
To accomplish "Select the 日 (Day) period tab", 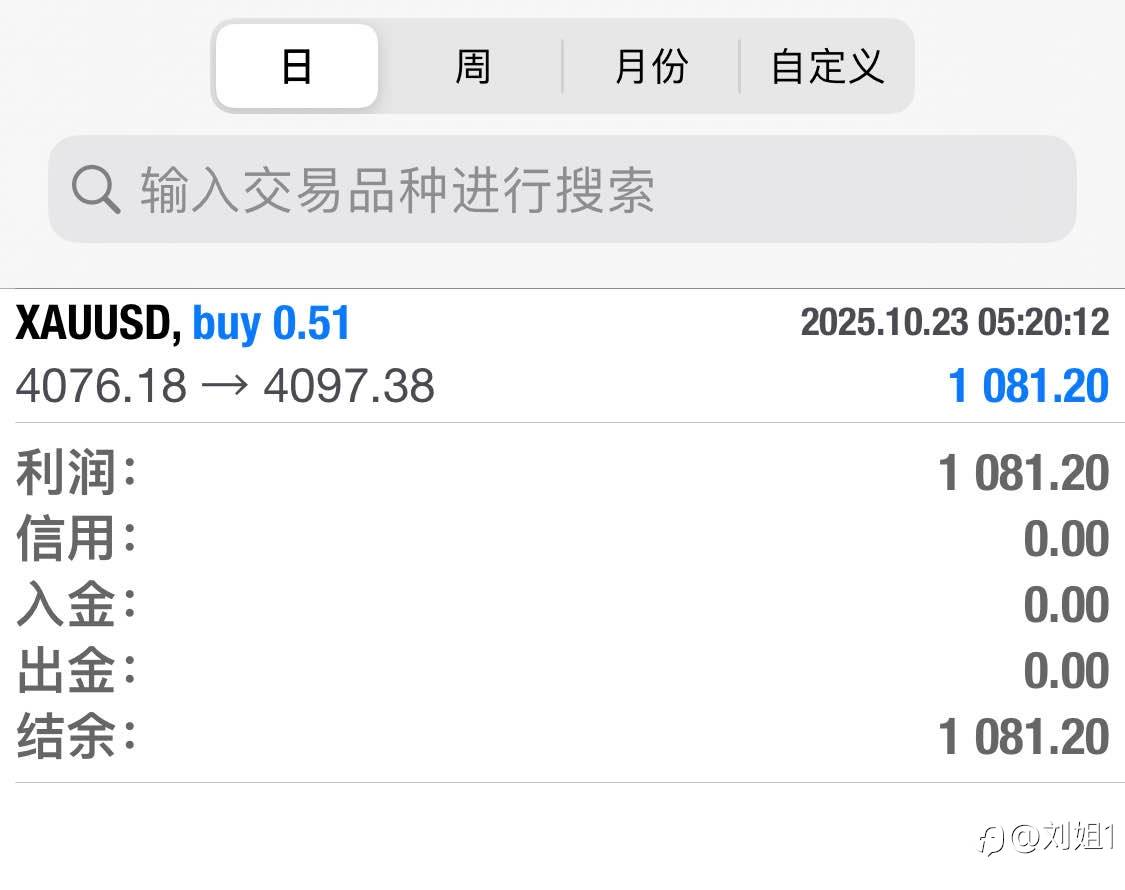I will pyautogui.click(x=297, y=67).
